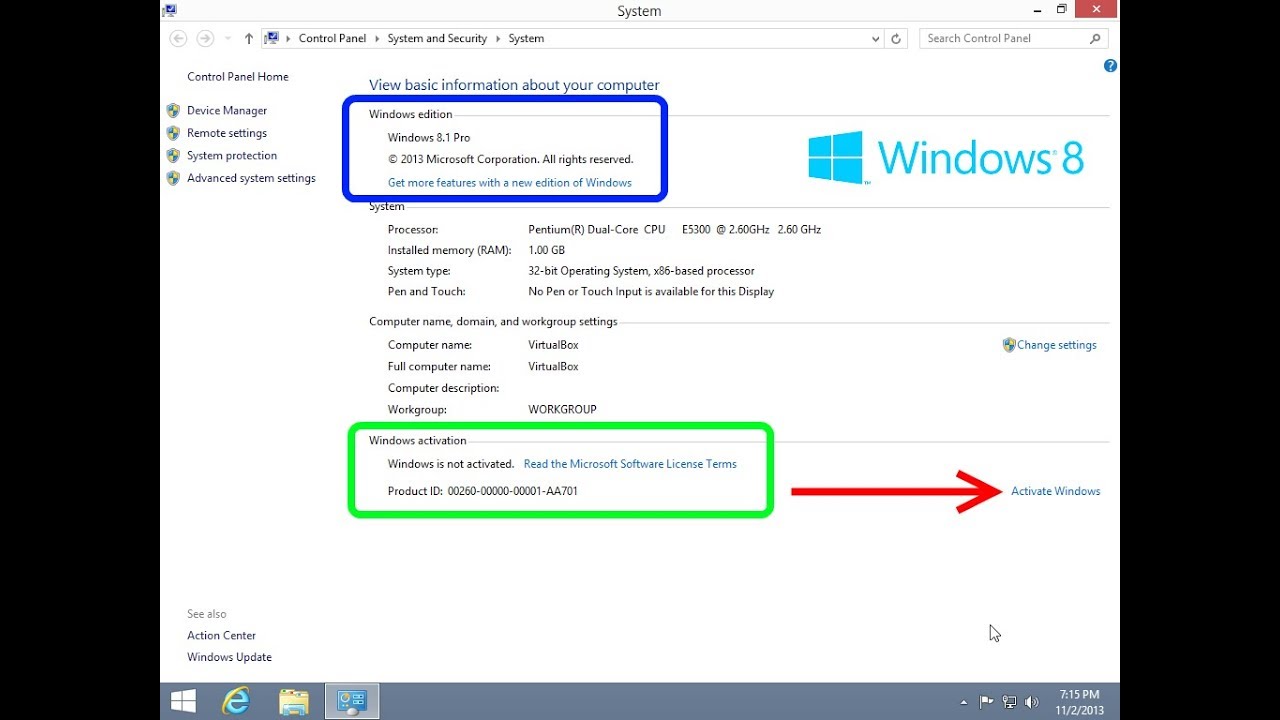Click the WORKGROUP value
Viewport: 1280px width, 720px height.
pos(562,410)
